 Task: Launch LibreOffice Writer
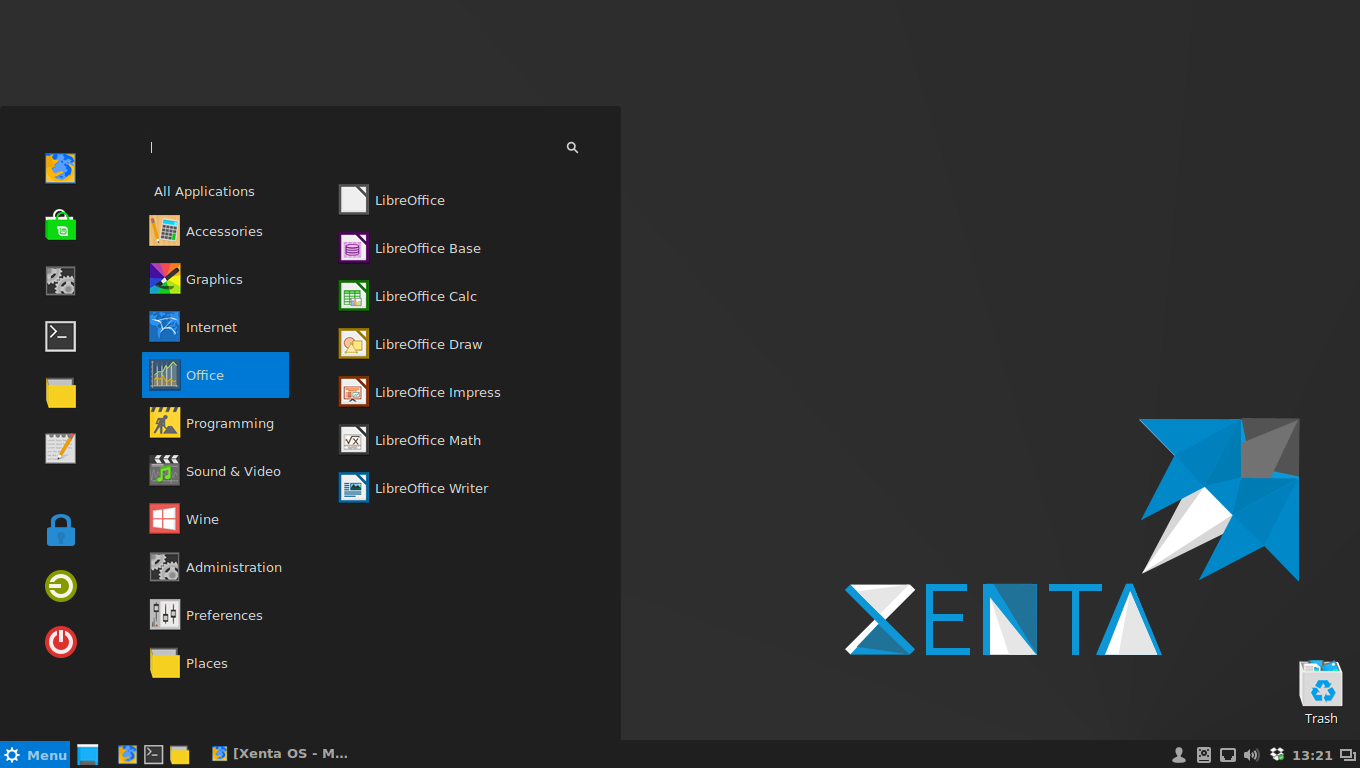[432, 488]
